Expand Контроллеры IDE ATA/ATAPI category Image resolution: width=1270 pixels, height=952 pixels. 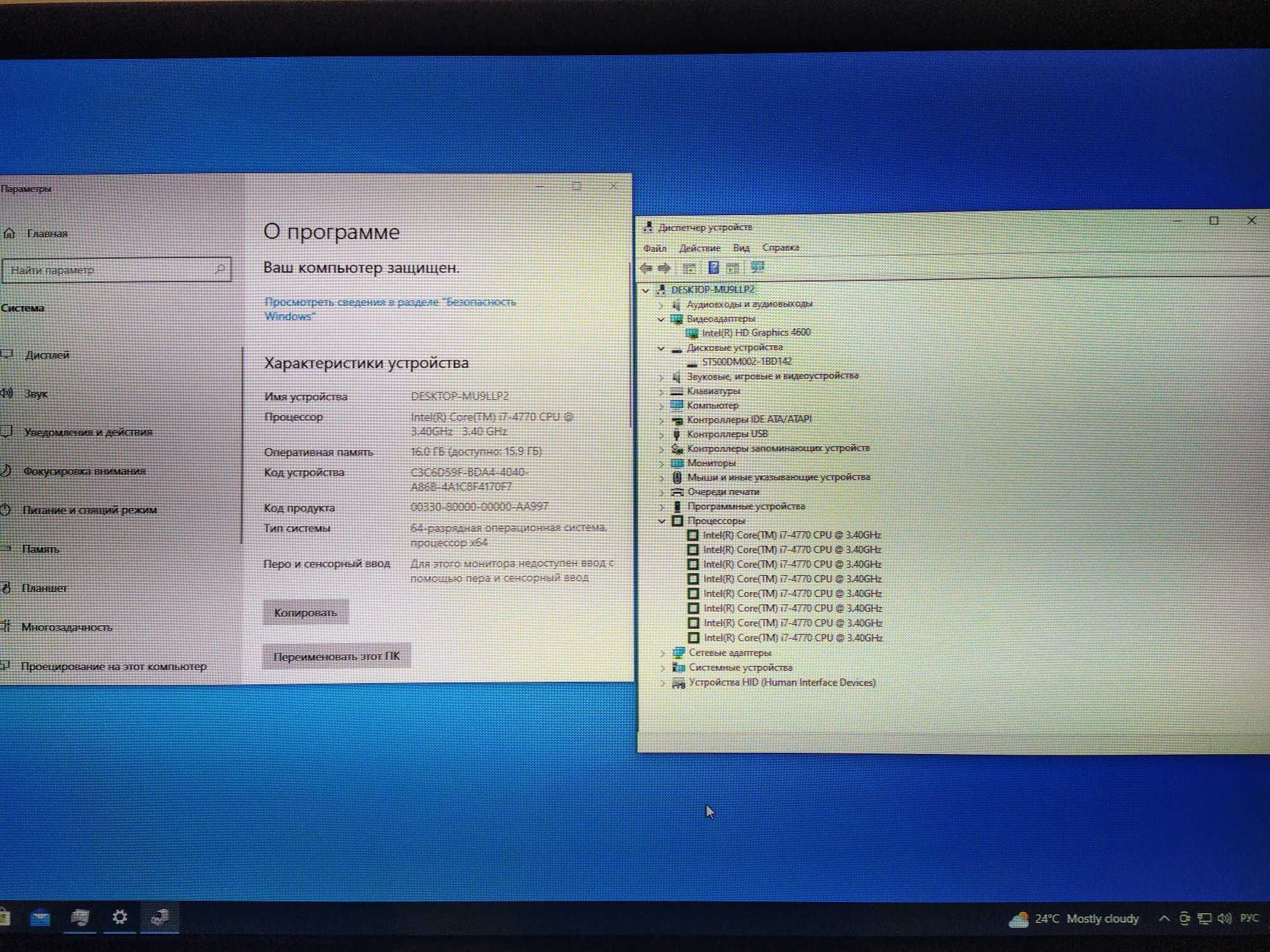[x=661, y=420]
